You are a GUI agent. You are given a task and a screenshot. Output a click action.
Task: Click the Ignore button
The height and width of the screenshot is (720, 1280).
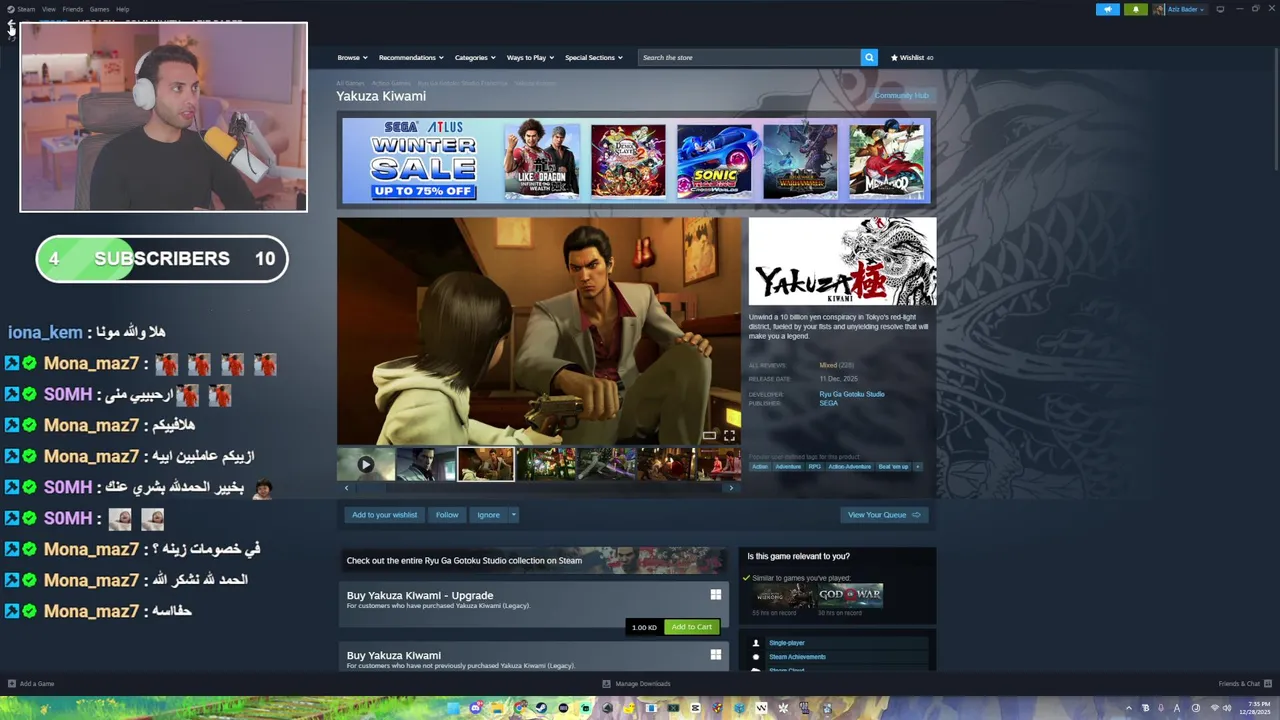click(x=488, y=515)
